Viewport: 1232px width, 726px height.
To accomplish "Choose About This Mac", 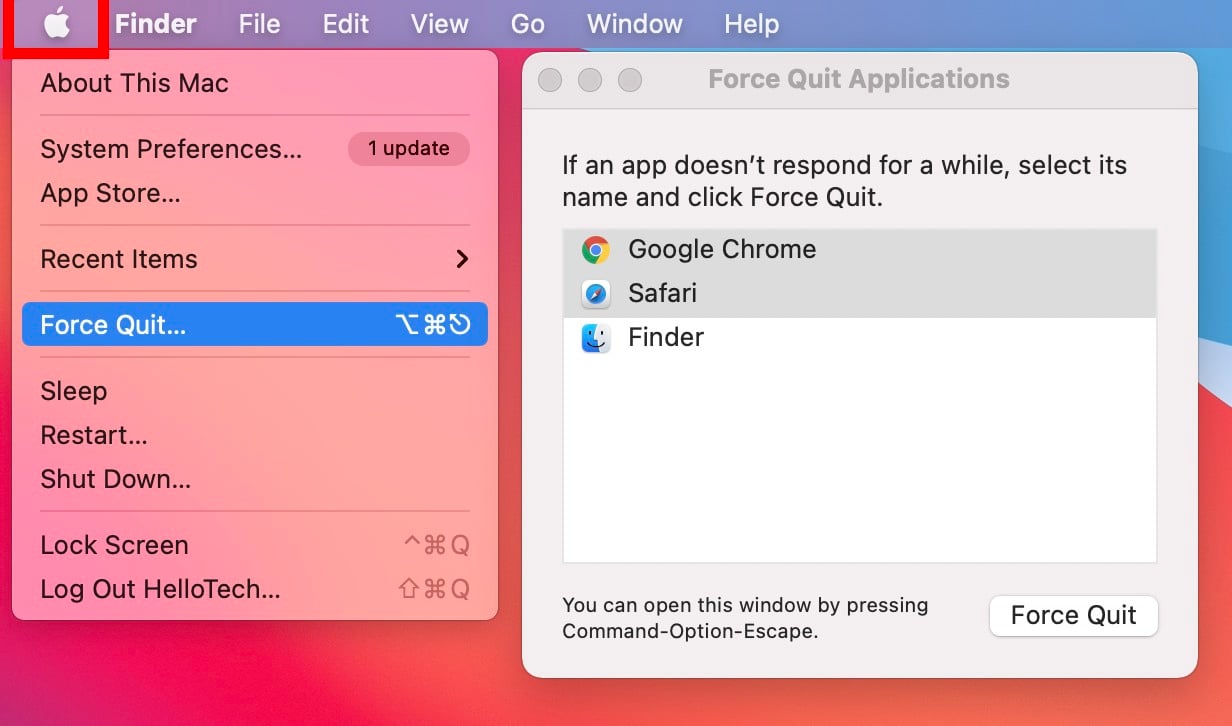I will (x=134, y=83).
